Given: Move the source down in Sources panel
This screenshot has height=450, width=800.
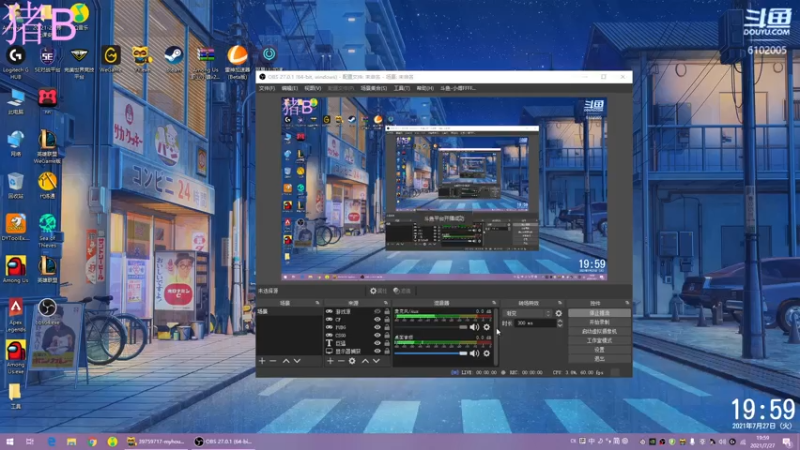Looking at the screenshot, I should point(377,361).
